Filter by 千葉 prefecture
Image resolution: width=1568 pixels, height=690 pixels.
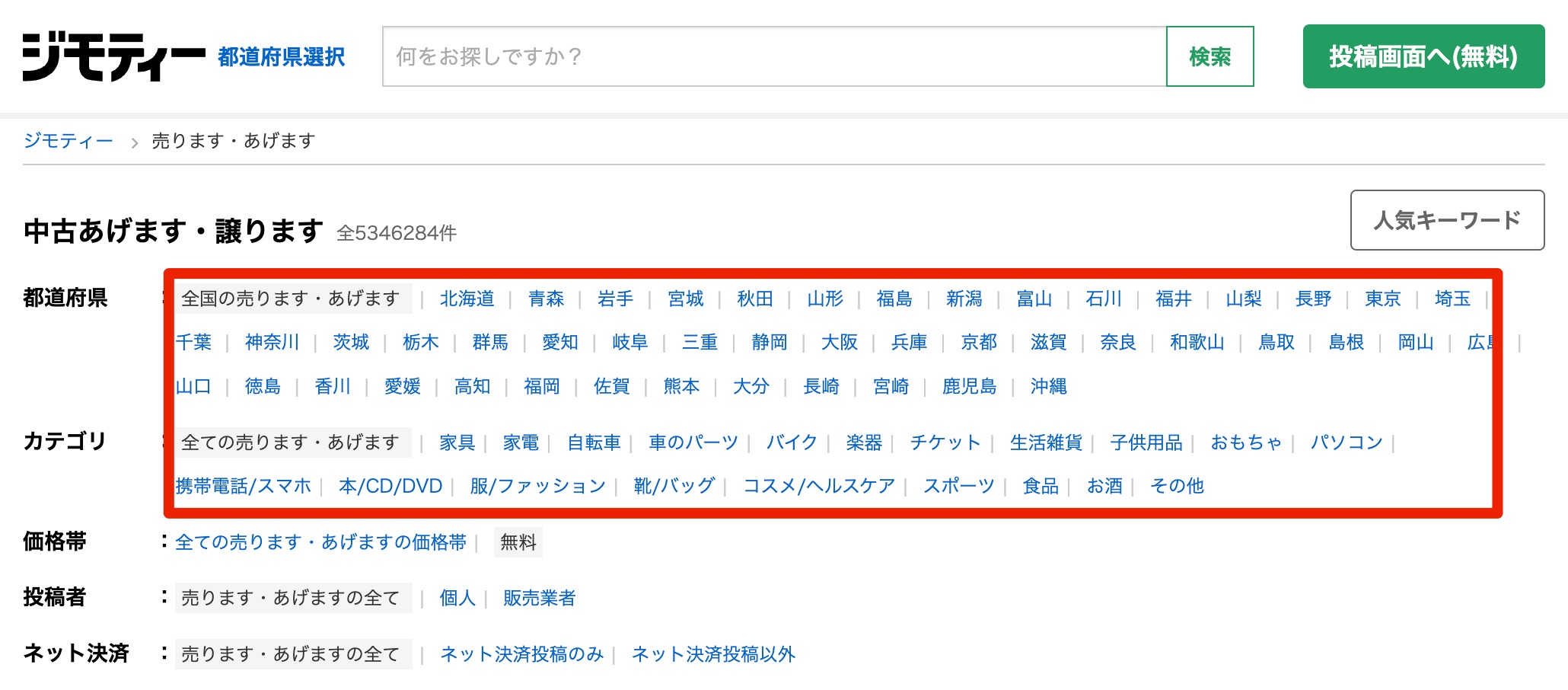[193, 343]
